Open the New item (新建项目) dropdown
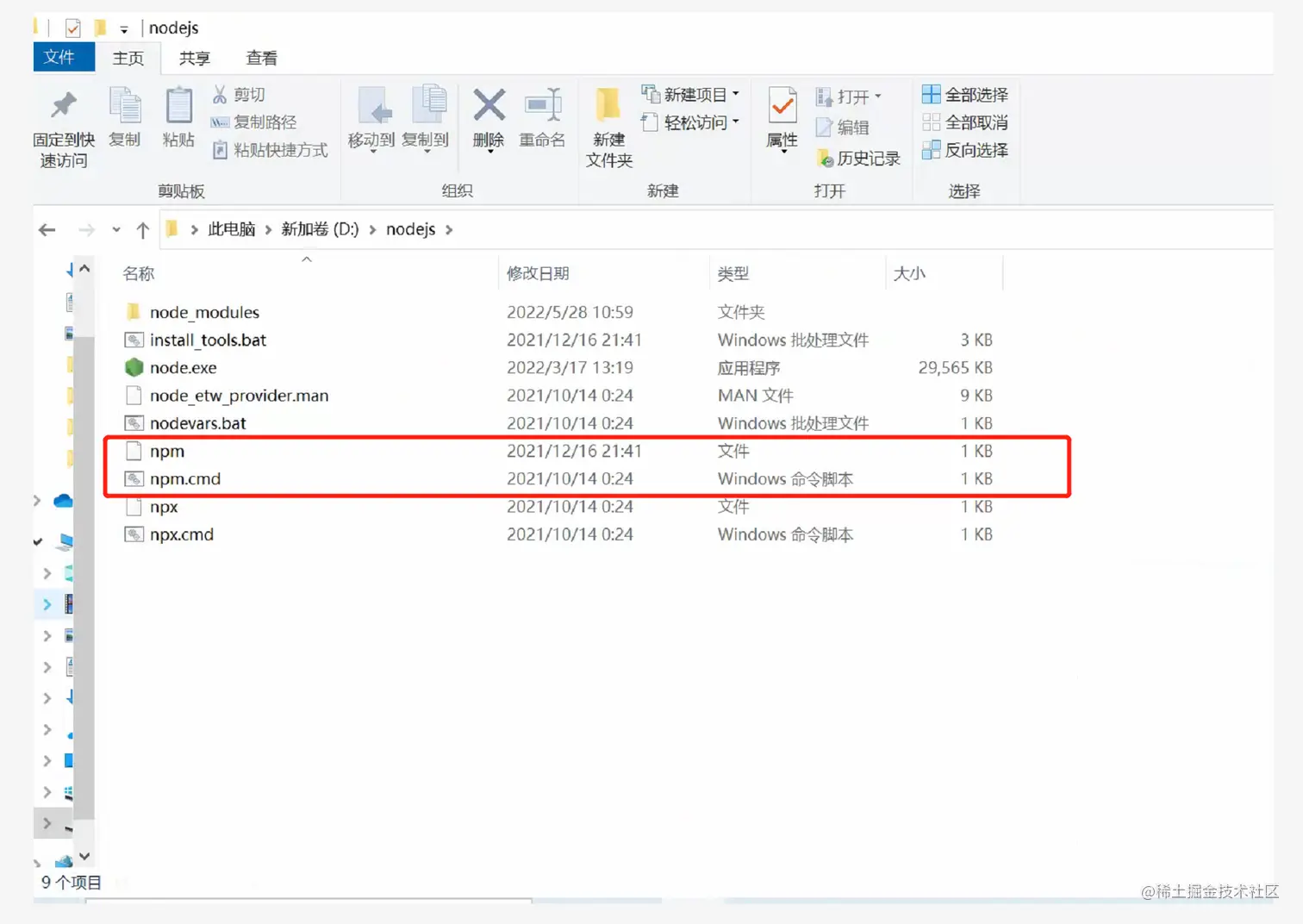 click(x=736, y=94)
